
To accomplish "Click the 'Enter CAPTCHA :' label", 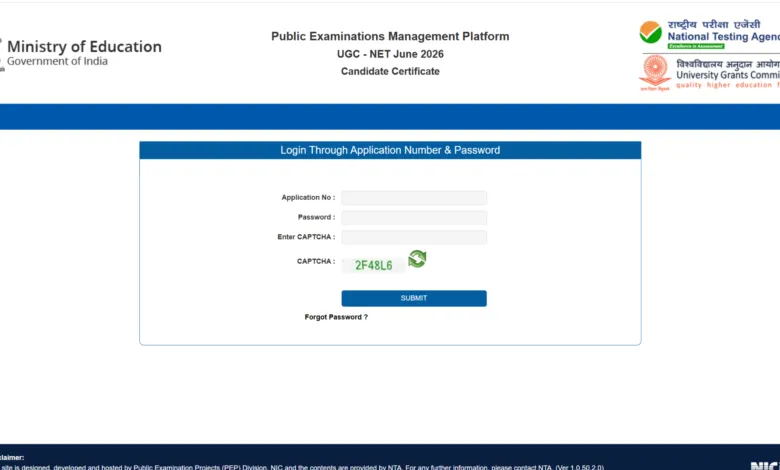I will (306, 237).
